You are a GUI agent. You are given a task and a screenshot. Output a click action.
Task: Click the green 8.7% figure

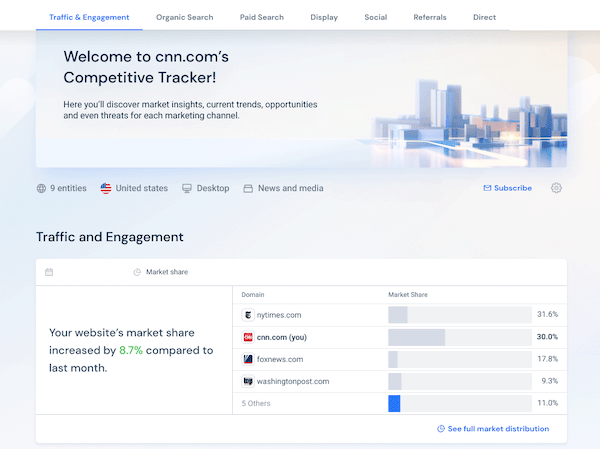tap(131, 350)
